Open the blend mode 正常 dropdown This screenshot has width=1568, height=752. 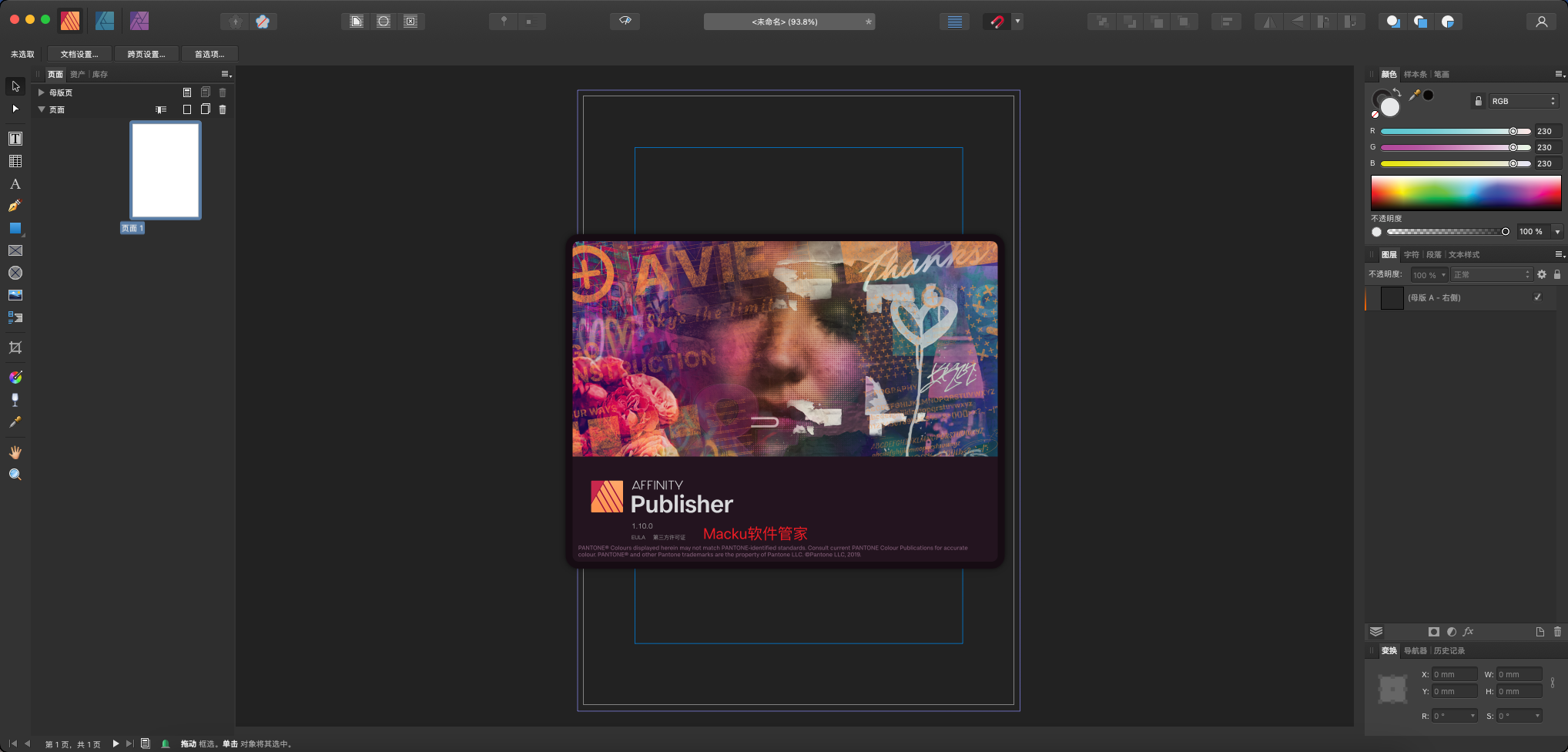pos(1492,274)
